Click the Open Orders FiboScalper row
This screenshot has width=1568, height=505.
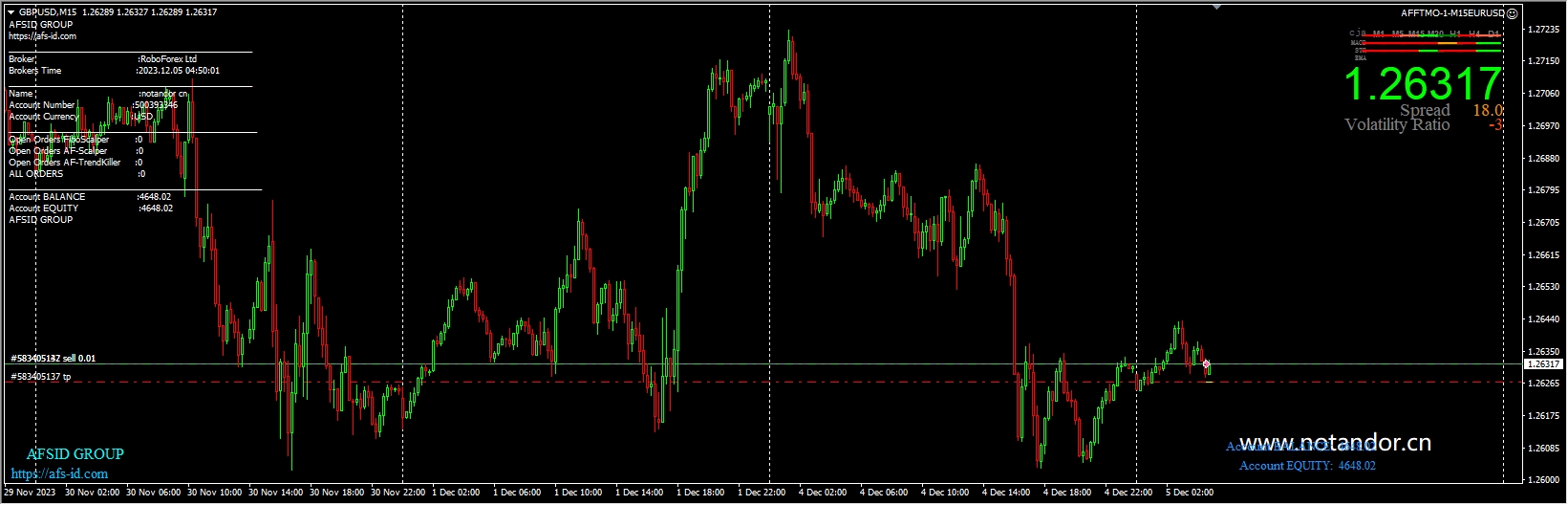pyautogui.click(x=76, y=140)
